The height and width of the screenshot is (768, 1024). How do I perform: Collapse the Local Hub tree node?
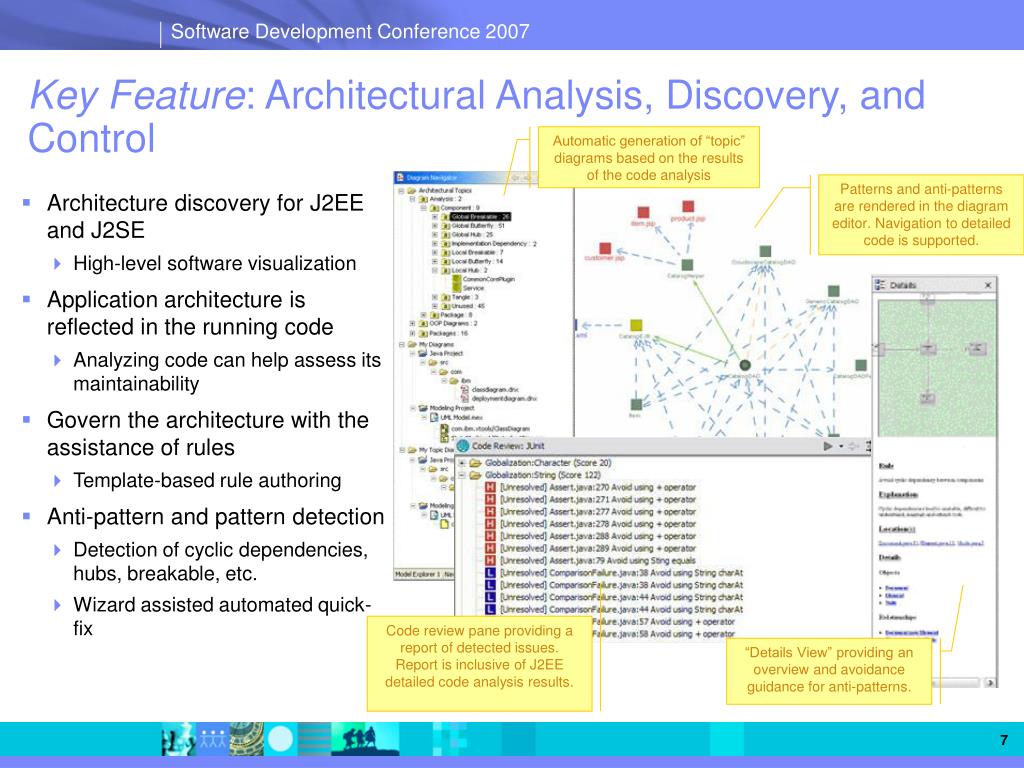pos(435,270)
